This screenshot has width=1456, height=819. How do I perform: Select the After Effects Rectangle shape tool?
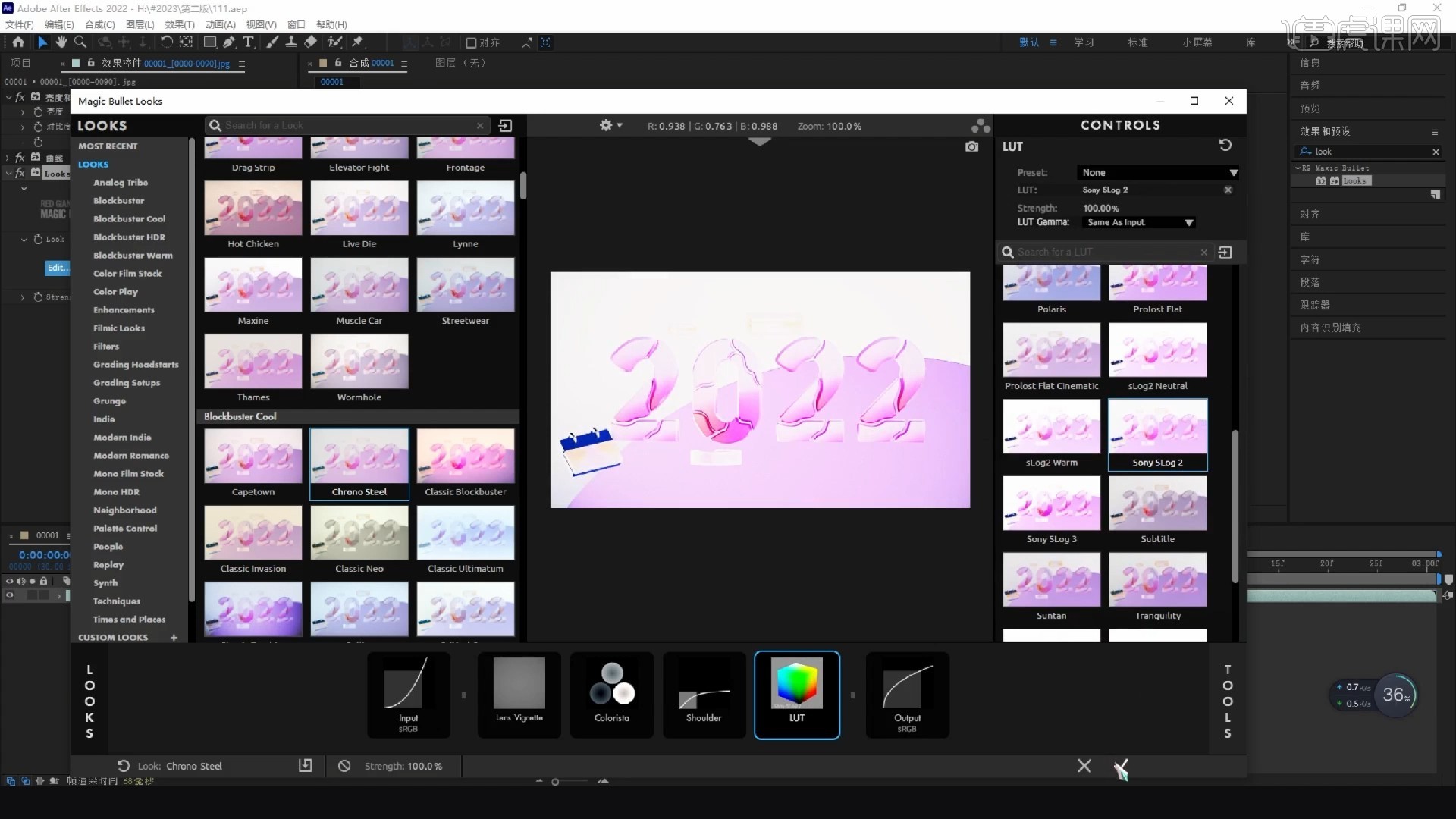(x=210, y=42)
